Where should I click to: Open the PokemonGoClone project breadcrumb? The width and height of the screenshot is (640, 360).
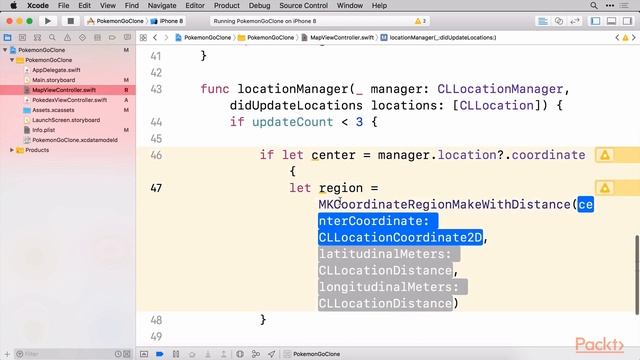pos(203,38)
